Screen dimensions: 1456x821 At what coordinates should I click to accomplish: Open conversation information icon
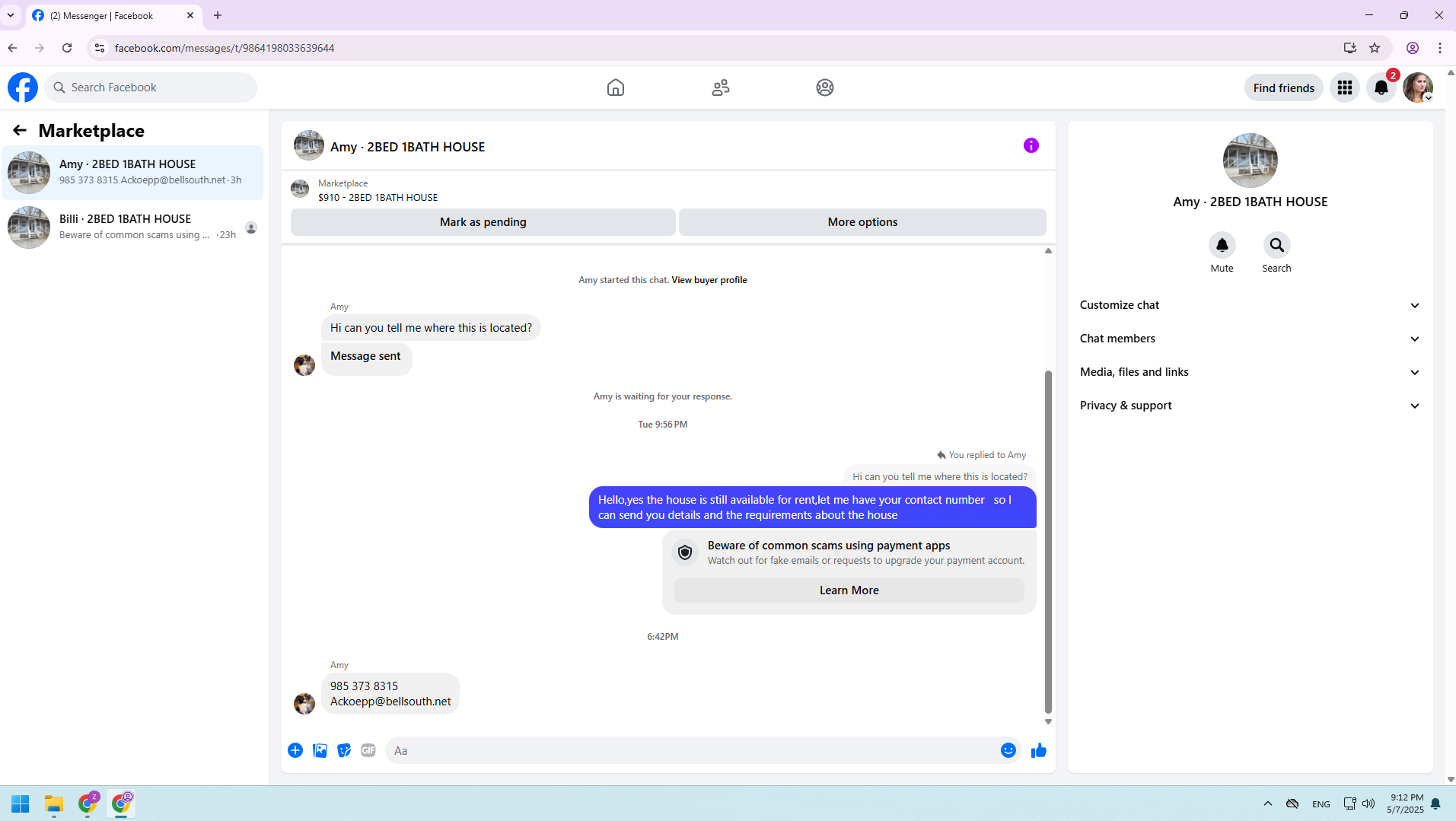pos(1031,145)
